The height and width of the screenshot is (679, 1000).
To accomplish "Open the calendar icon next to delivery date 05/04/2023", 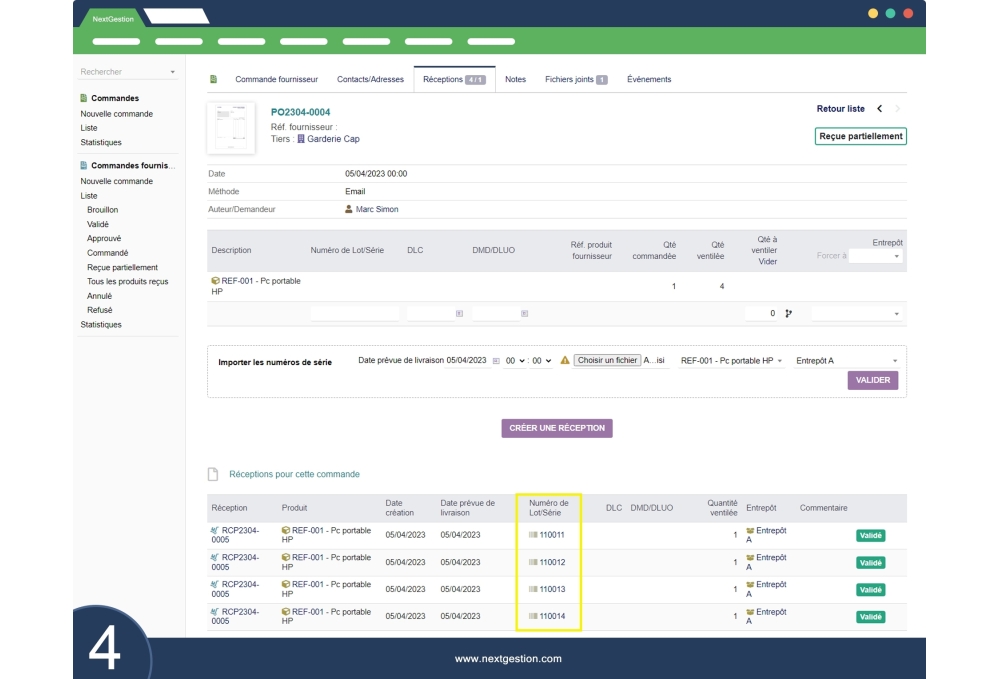I will (496, 361).
